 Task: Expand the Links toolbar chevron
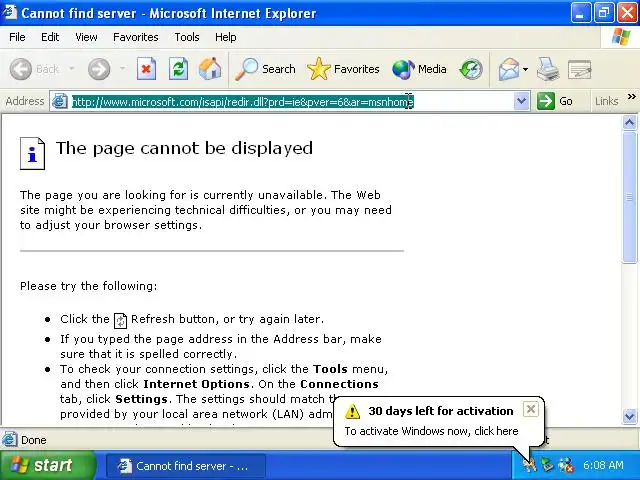pyautogui.click(x=631, y=97)
